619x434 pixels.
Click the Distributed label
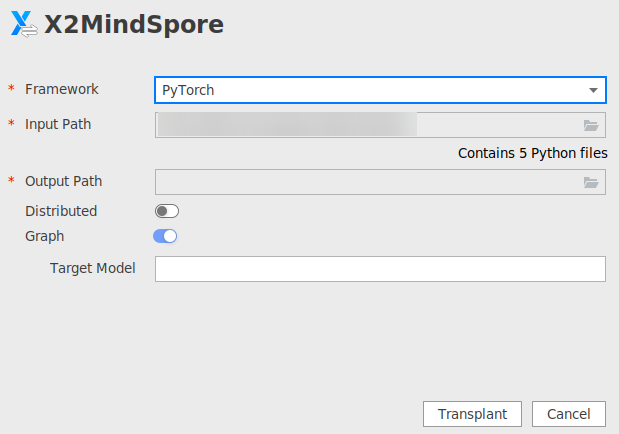click(x=61, y=211)
